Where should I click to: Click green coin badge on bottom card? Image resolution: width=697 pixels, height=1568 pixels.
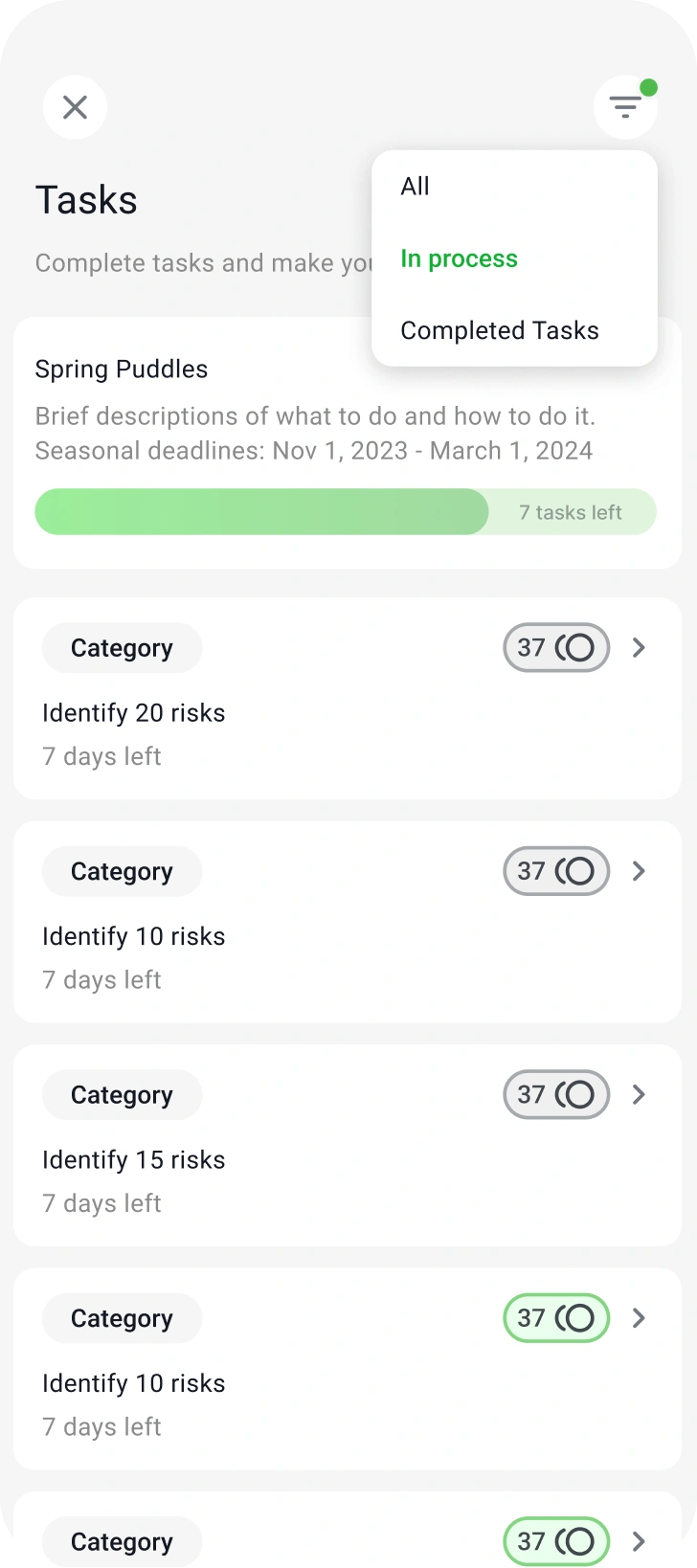tap(556, 1541)
